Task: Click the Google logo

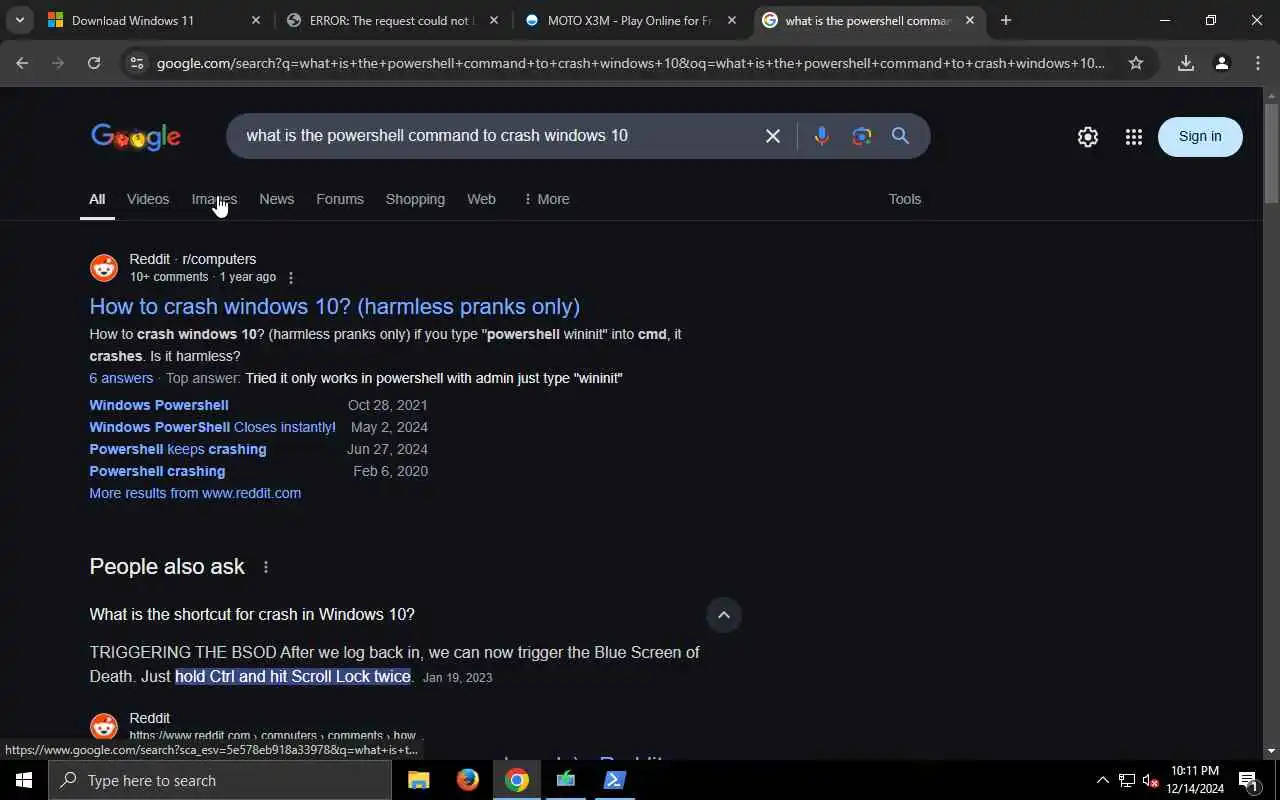Action: (136, 137)
